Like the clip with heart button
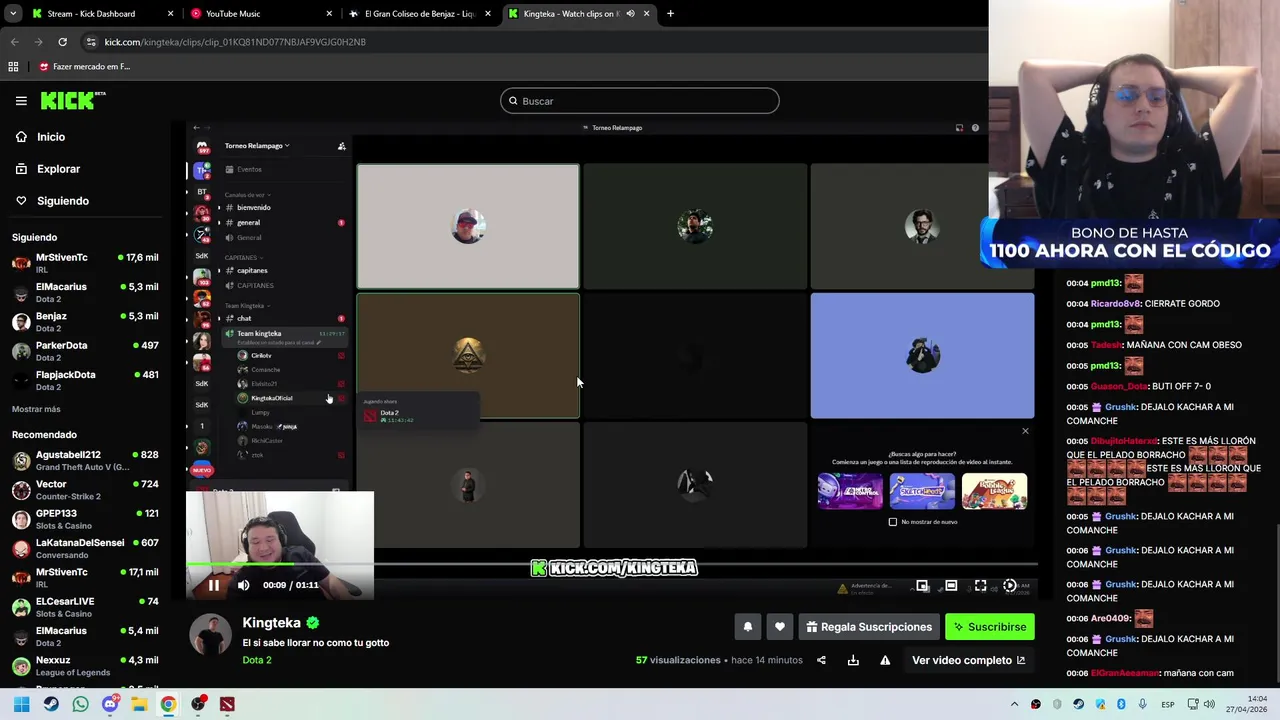The width and height of the screenshot is (1280, 720). (779, 627)
